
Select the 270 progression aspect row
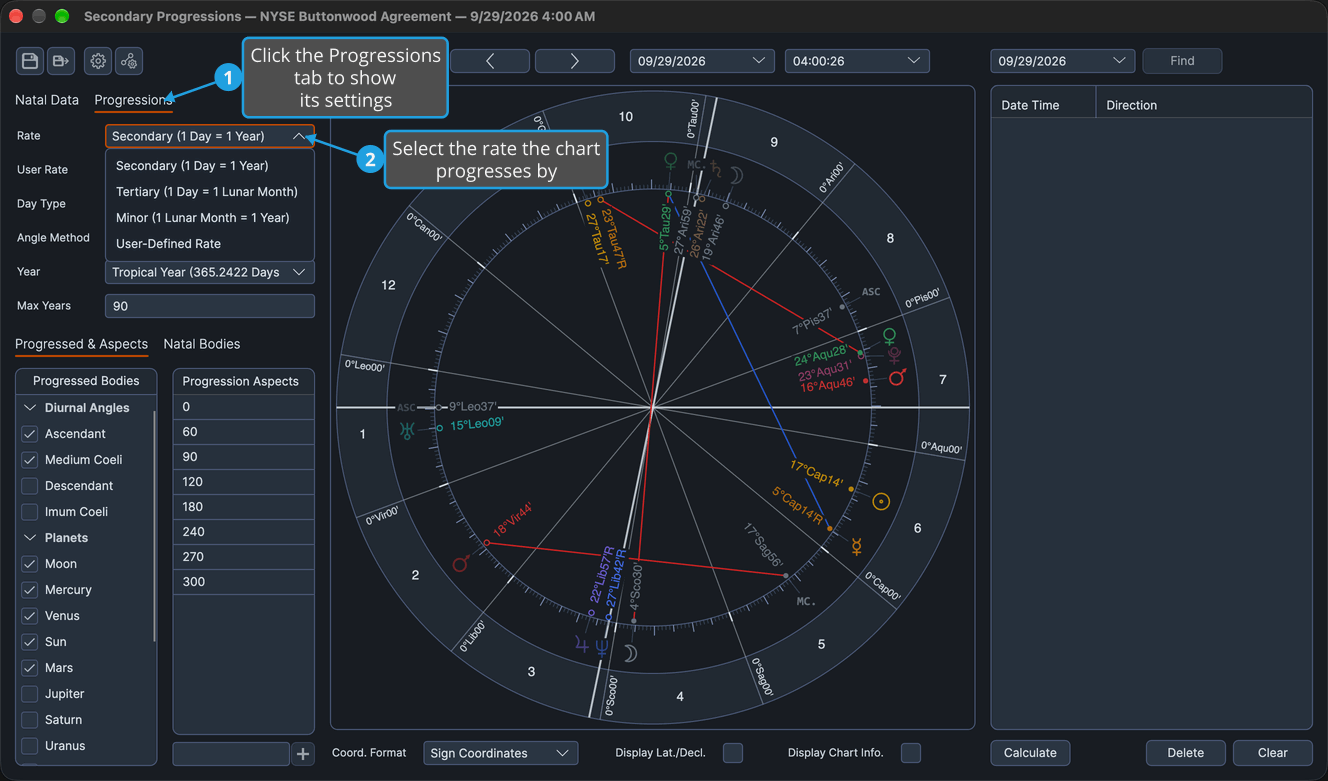coord(244,557)
